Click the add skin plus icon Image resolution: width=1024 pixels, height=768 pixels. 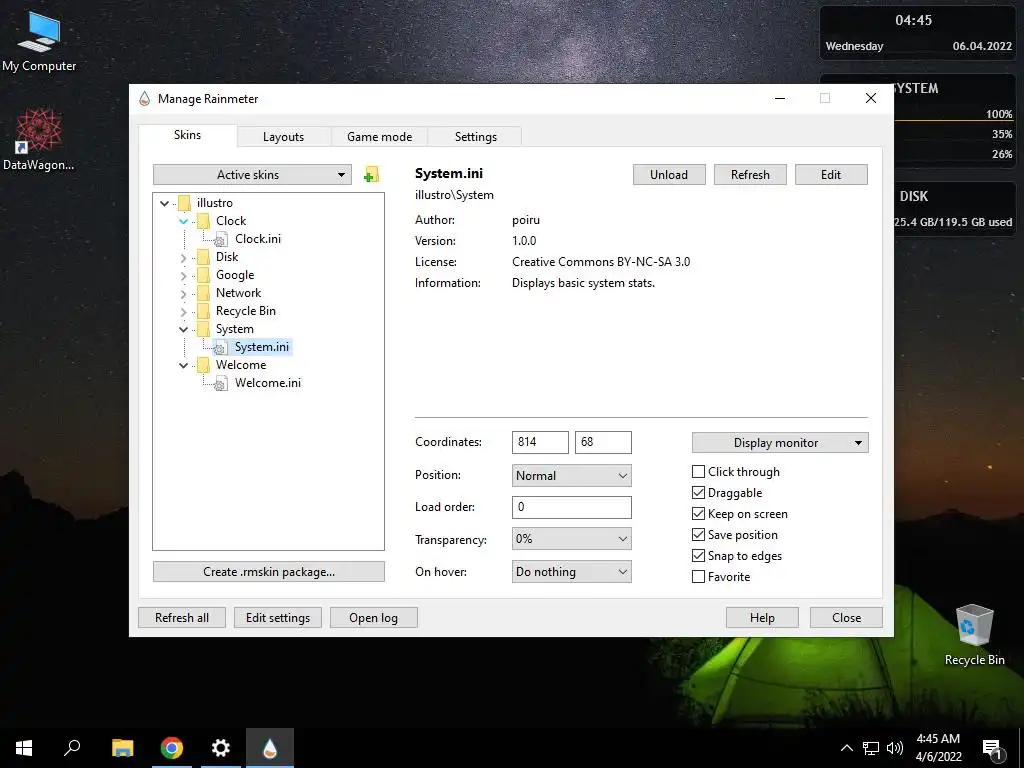(x=371, y=174)
